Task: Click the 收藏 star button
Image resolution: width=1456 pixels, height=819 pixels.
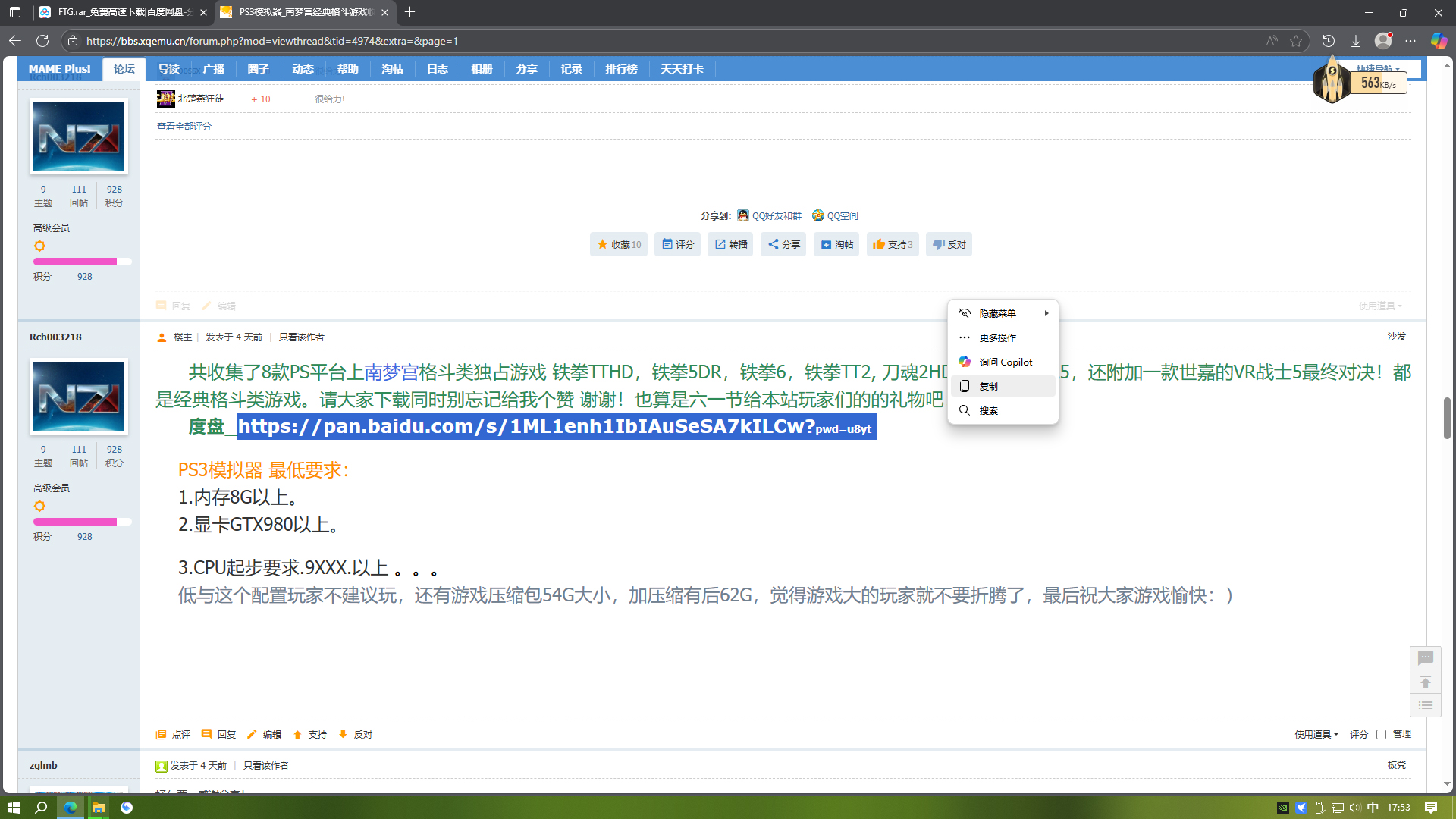Action: 619,244
